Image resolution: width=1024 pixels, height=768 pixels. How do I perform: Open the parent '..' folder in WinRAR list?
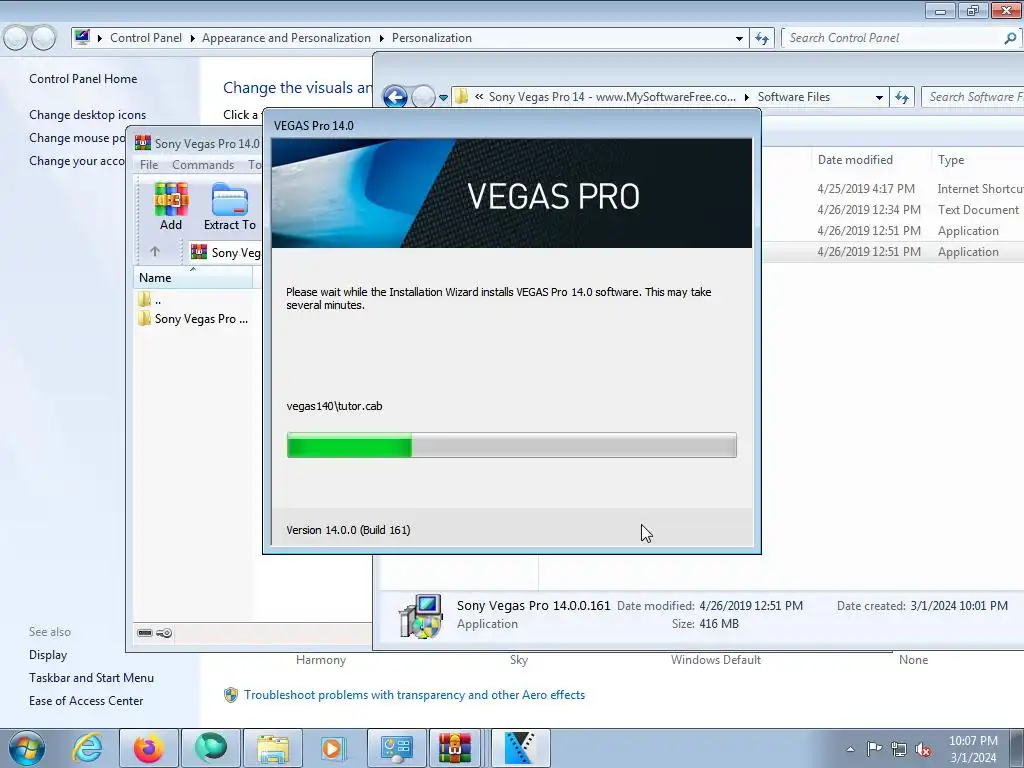point(151,300)
